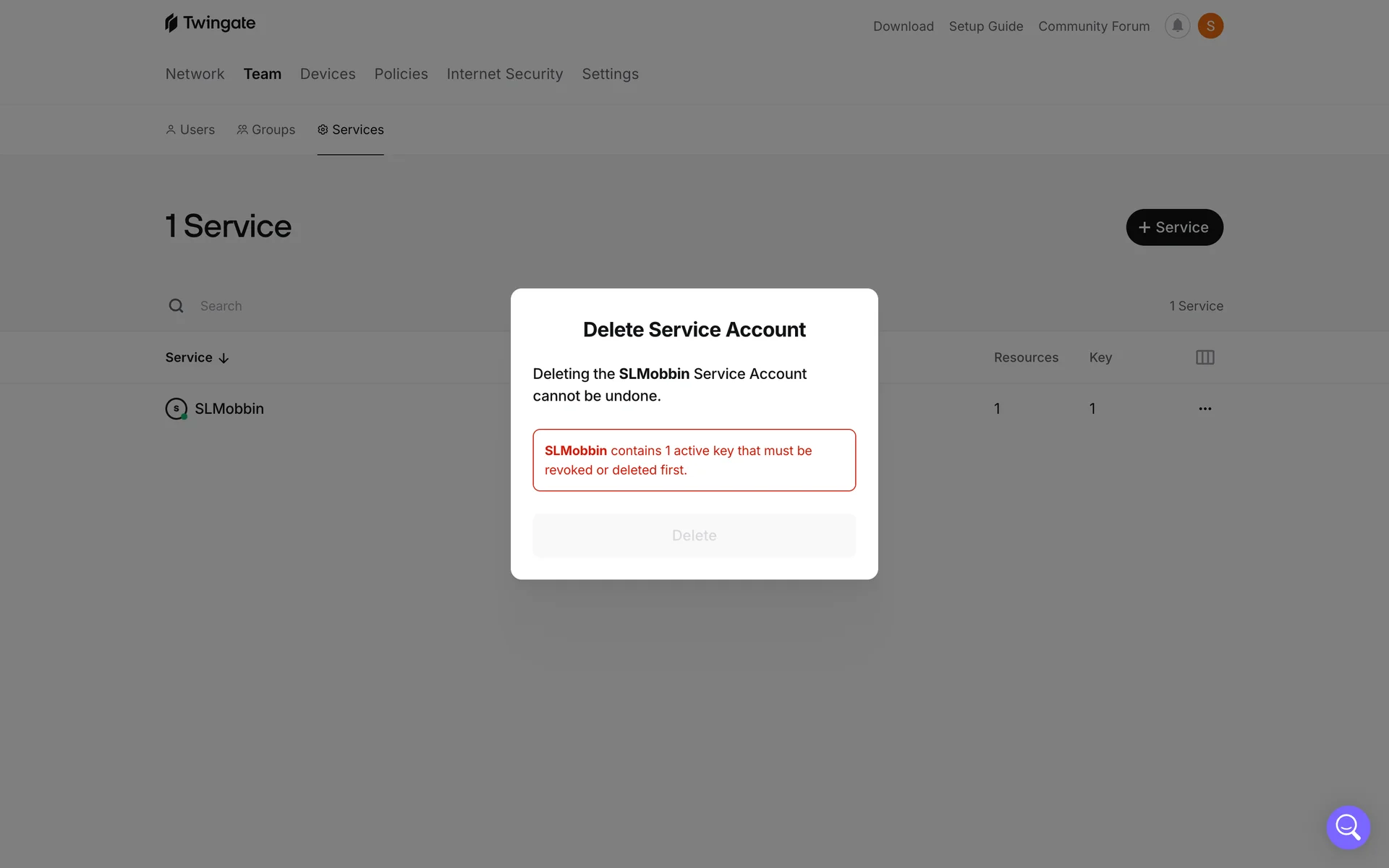This screenshot has height=868, width=1389.
Task: Click the Twingate logo icon
Action: (171, 23)
